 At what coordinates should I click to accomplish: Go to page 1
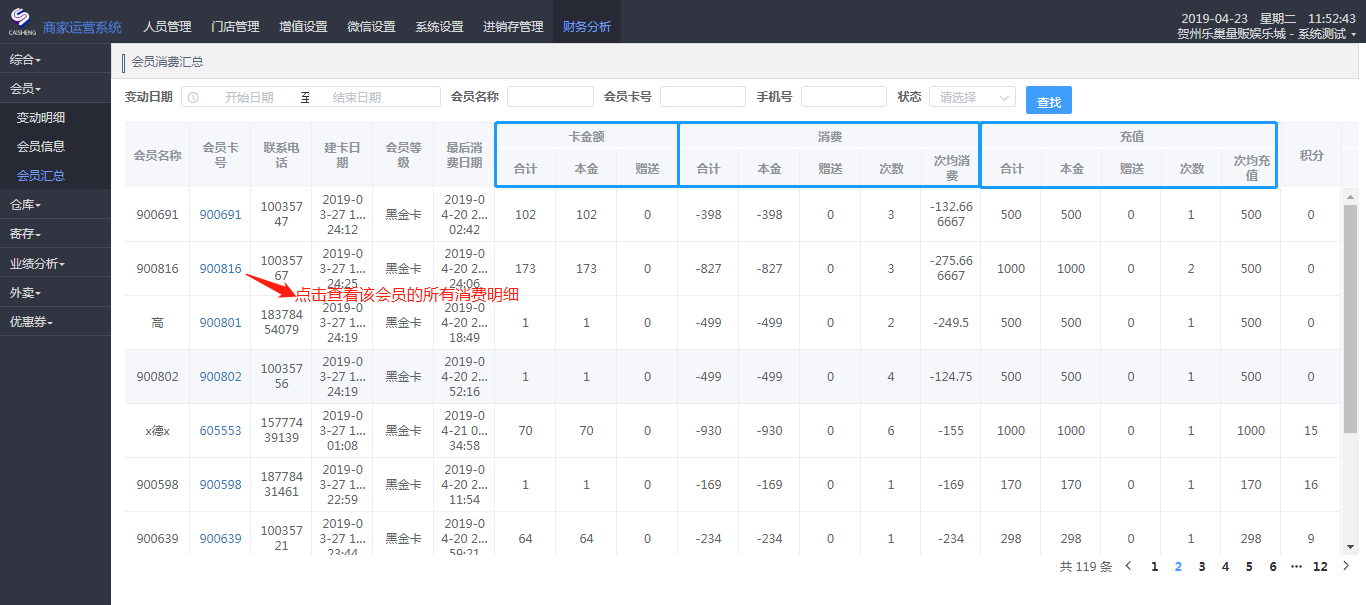coord(1155,567)
